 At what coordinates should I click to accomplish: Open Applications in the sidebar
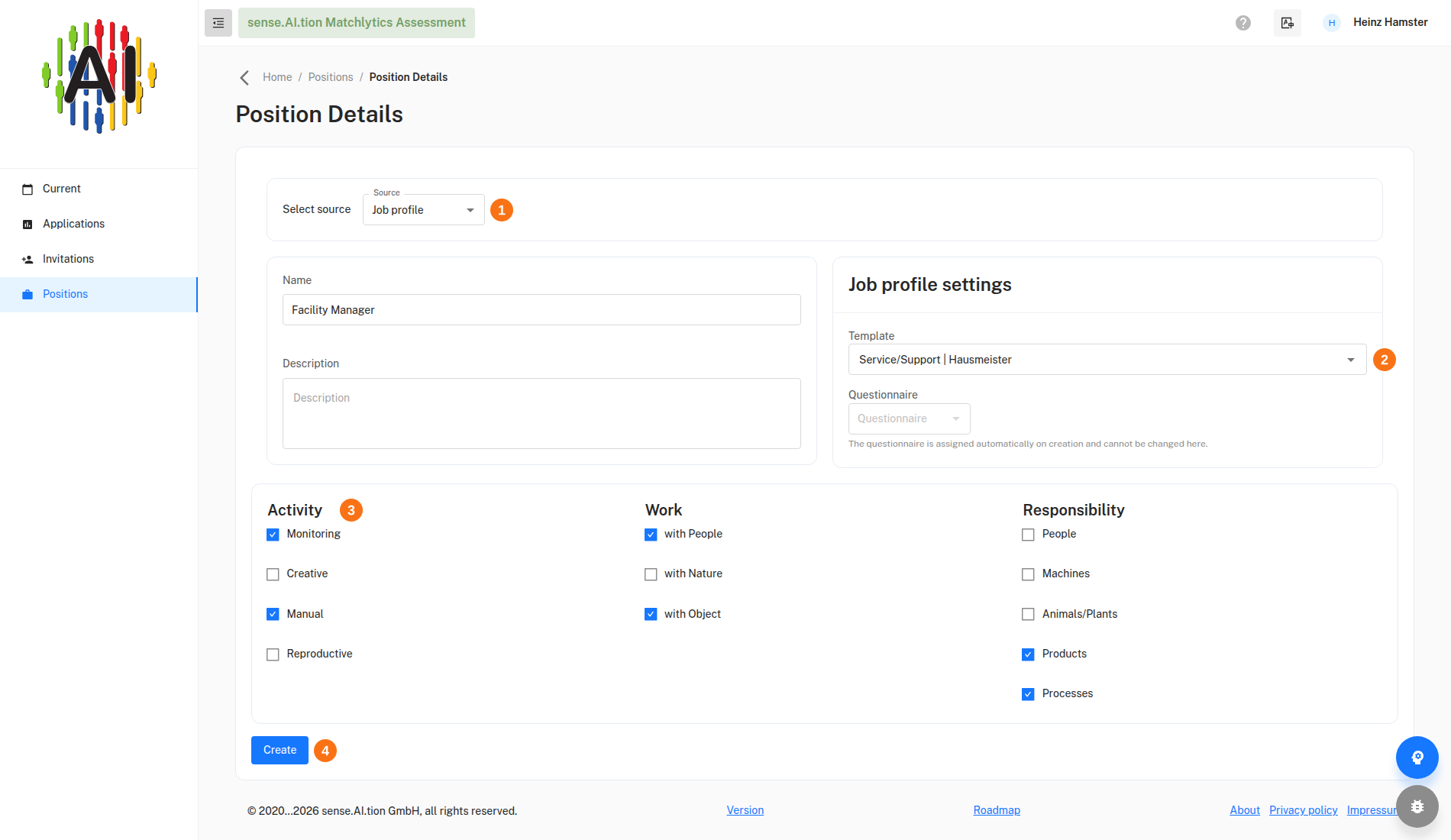pos(99,225)
